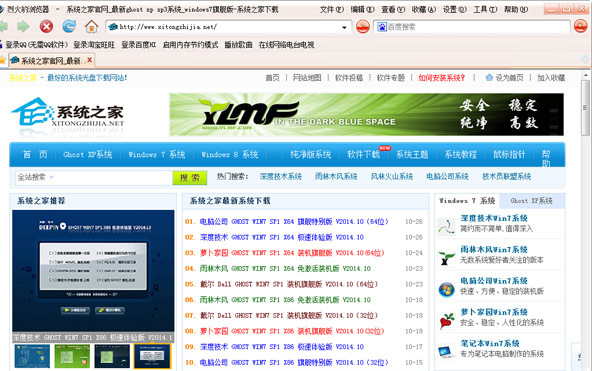Click the red search button beside Baidu box

coord(581,26)
